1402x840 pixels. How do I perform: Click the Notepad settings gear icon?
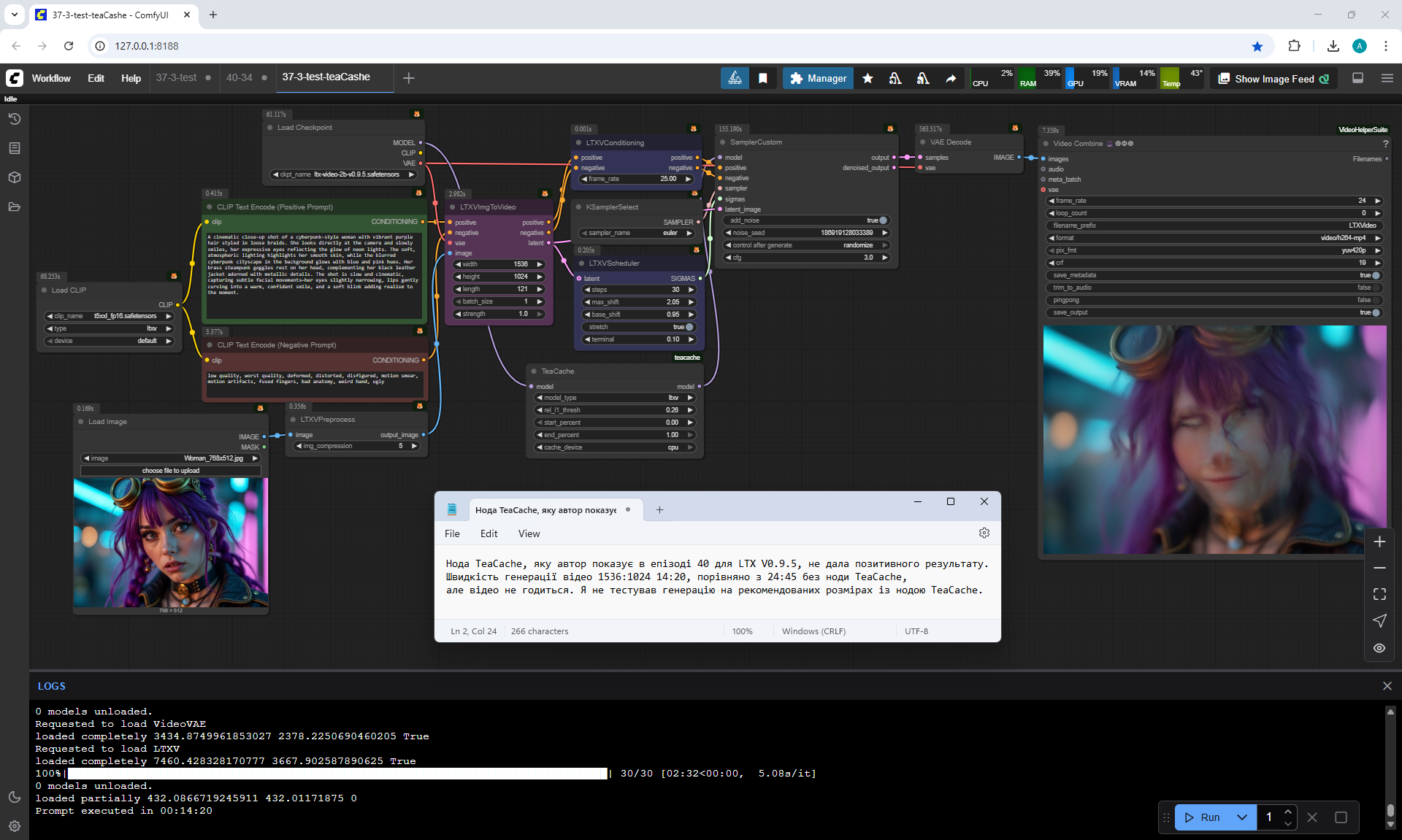tap(984, 533)
